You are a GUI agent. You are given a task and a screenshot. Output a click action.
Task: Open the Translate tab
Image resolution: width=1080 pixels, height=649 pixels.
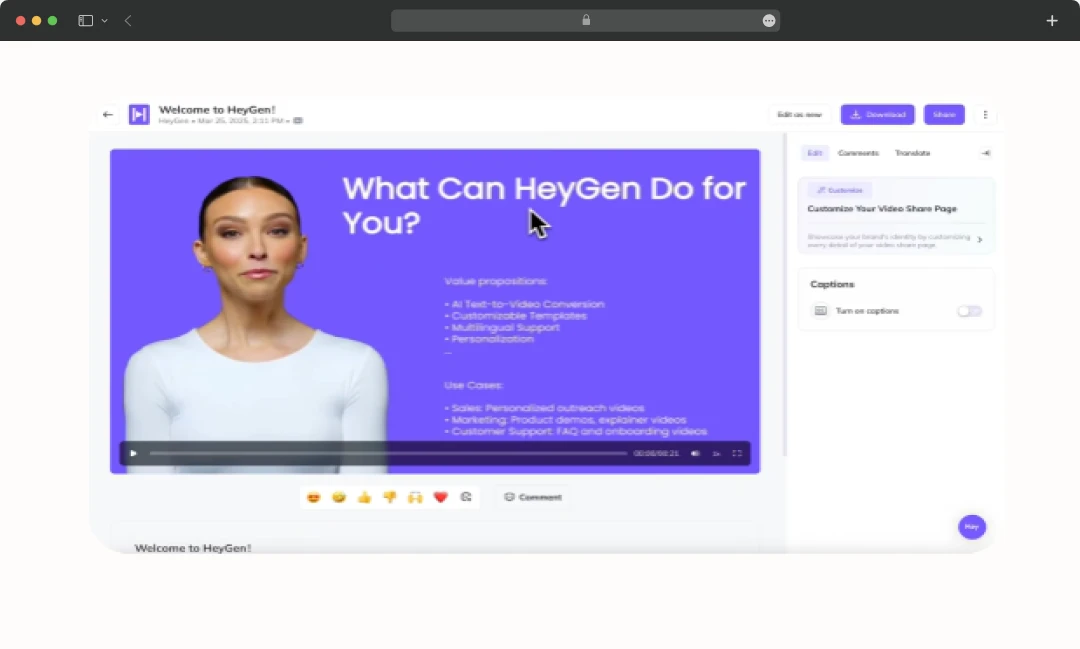click(912, 153)
